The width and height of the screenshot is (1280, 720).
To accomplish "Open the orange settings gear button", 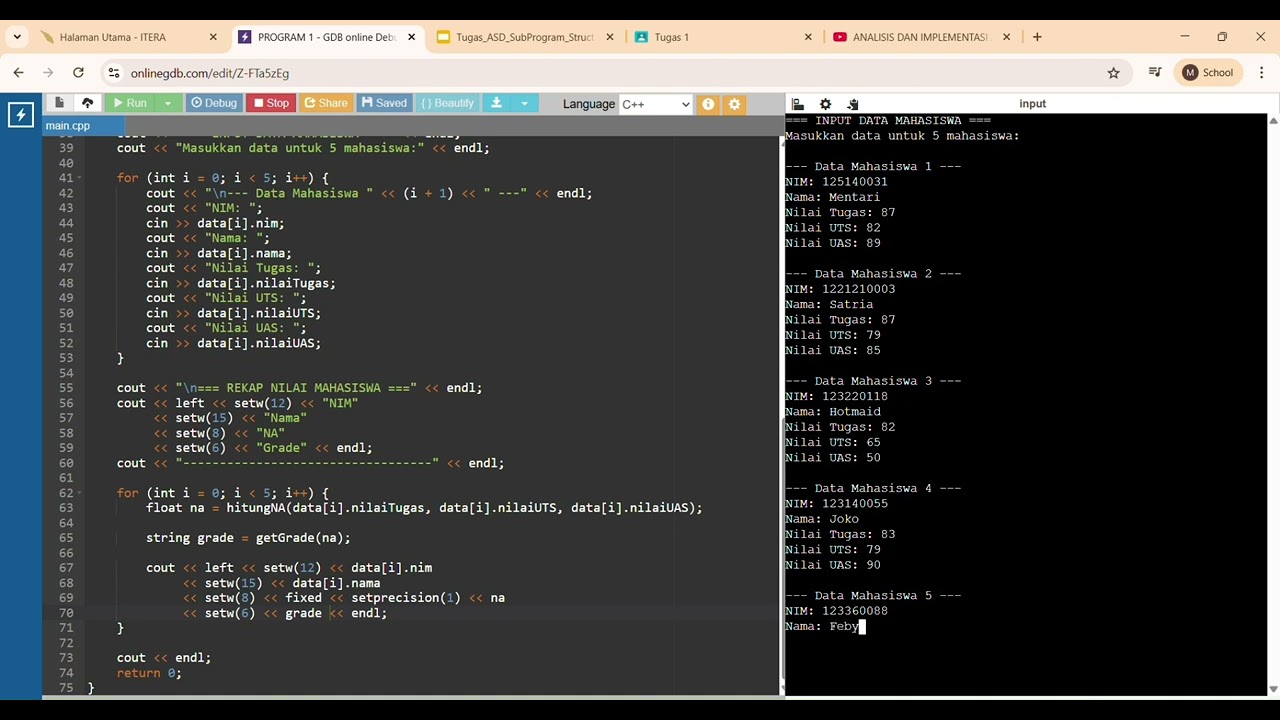I will (x=734, y=104).
